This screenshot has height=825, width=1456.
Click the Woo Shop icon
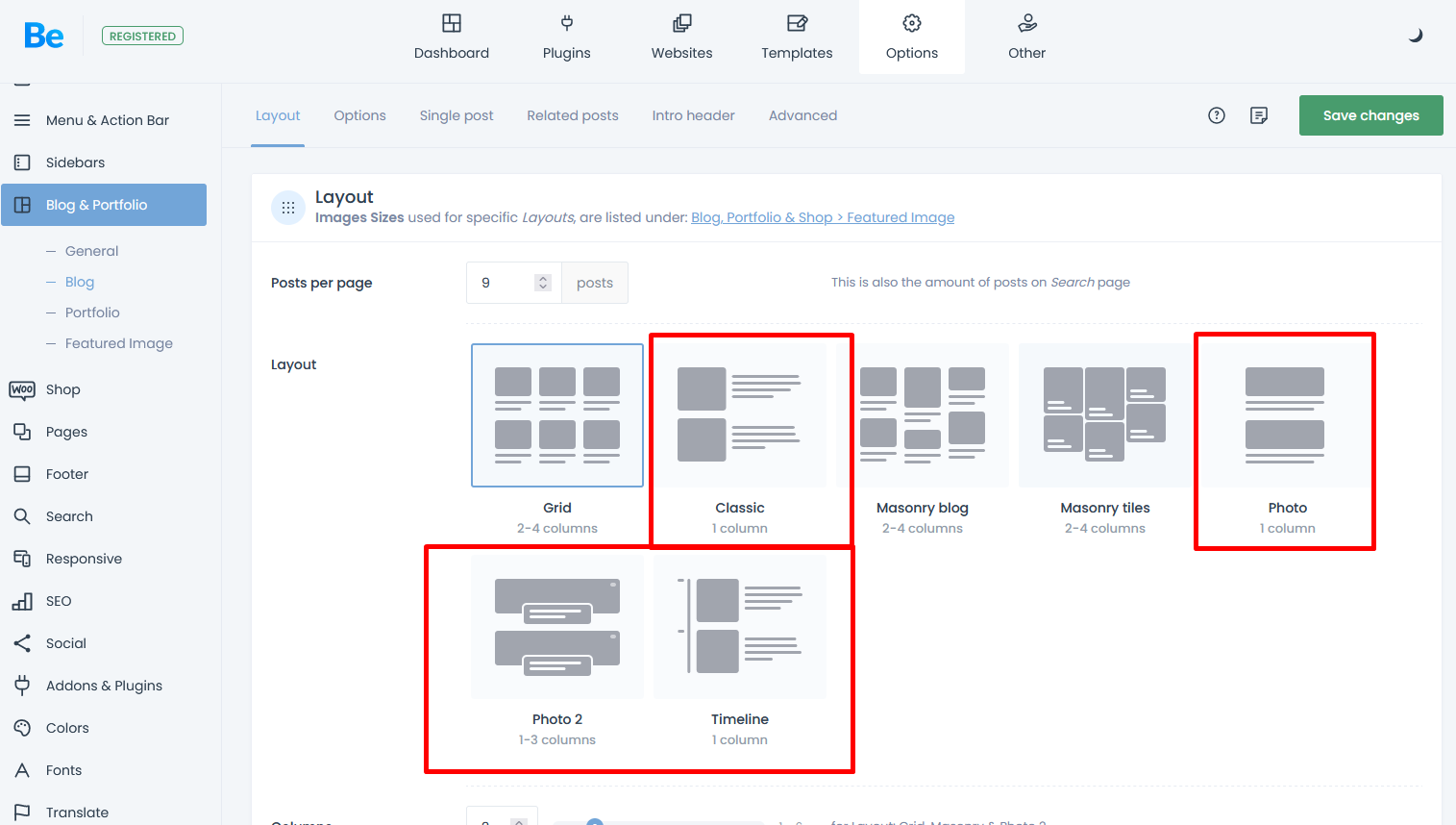(x=22, y=389)
